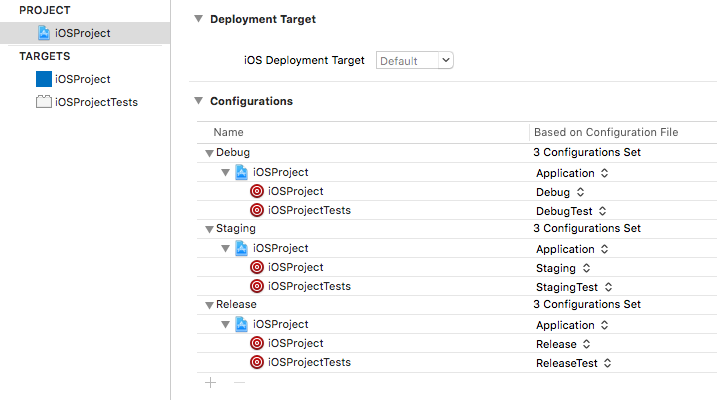The image size is (717, 400).
Task: Select the Release row's 3 Configurations Set text
Action: click(587, 304)
